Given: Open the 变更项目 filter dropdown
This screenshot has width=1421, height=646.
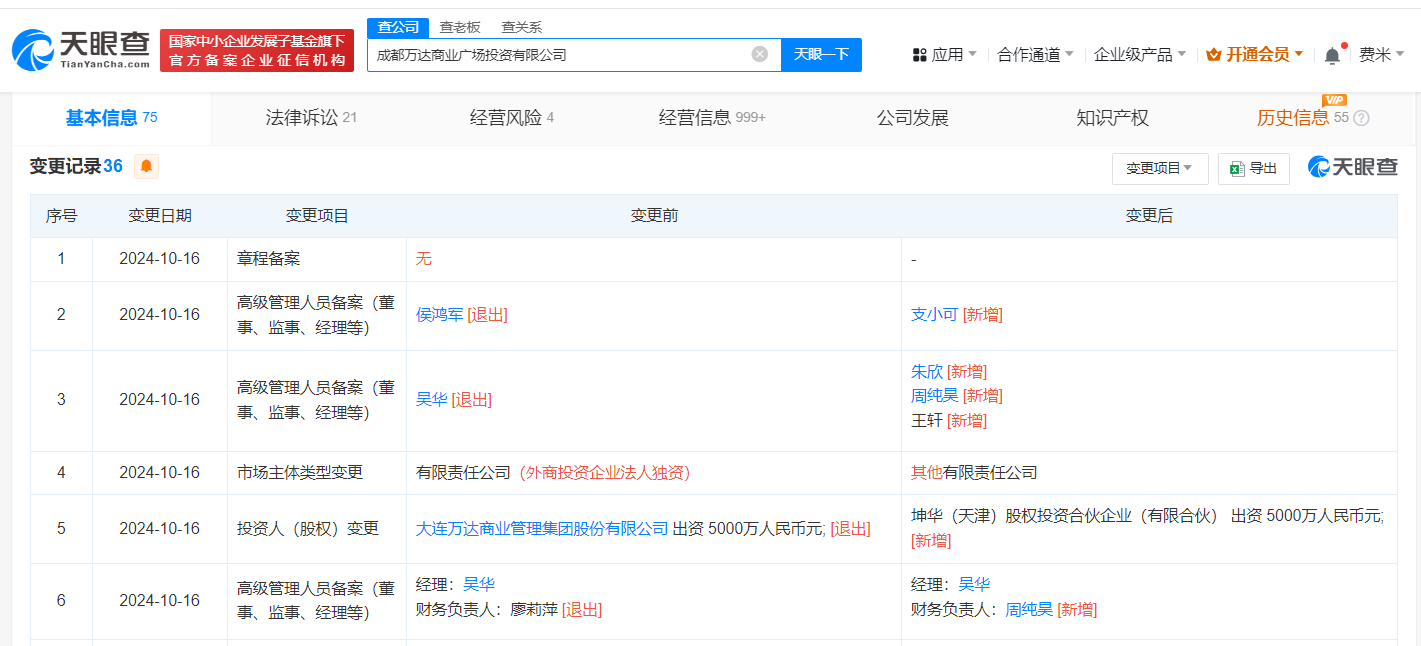Looking at the screenshot, I should click(x=1160, y=168).
